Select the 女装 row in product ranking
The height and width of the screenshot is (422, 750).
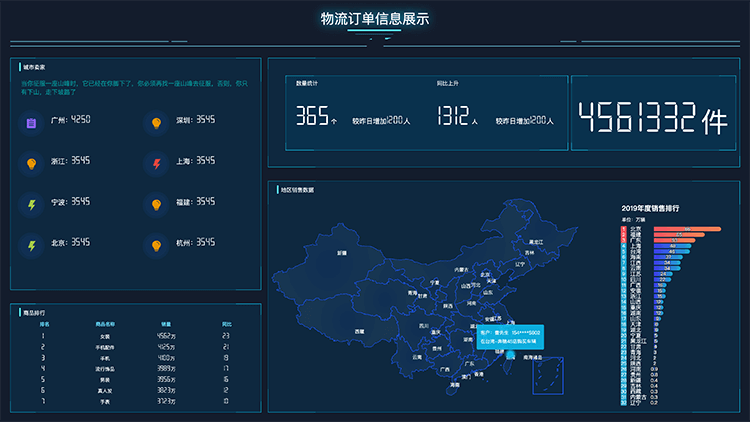[135, 336]
